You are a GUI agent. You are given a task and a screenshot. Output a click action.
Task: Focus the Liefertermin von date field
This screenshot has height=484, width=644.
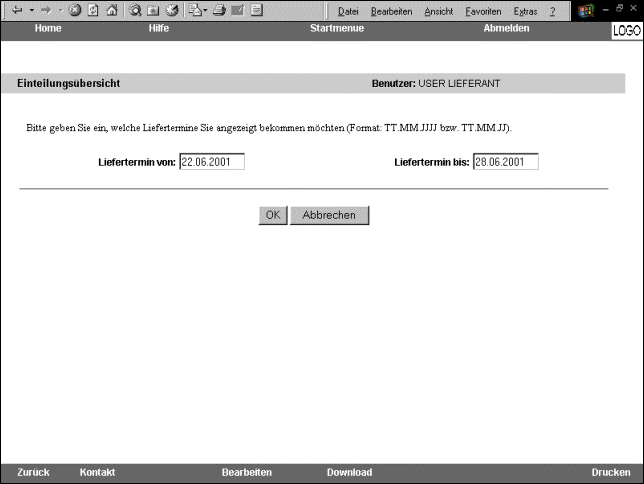tap(212, 161)
